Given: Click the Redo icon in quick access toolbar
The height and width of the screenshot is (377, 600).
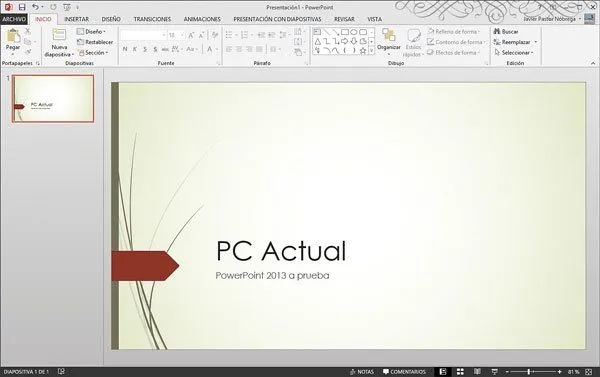Looking at the screenshot, I should (53, 7).
